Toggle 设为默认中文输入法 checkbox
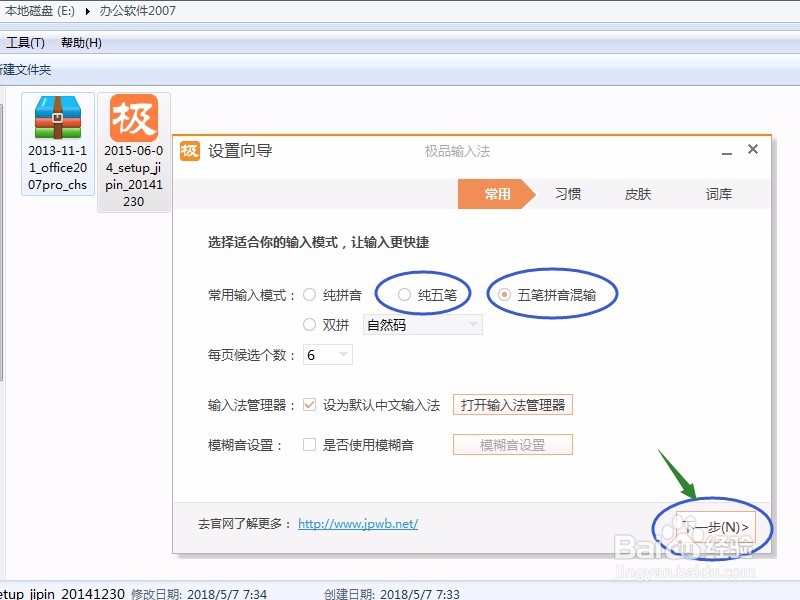The height and width of the screenshot is (600, 800). click(309, 405)
